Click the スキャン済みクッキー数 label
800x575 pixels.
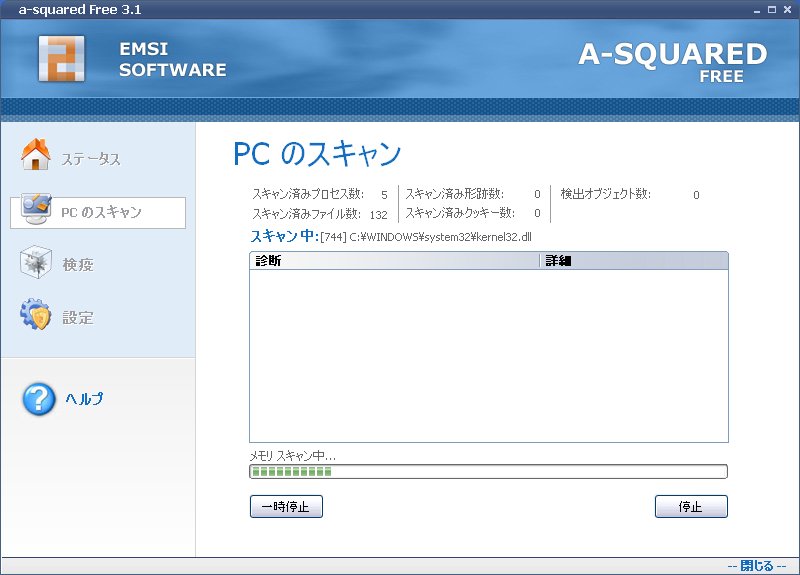click(460, 213)
